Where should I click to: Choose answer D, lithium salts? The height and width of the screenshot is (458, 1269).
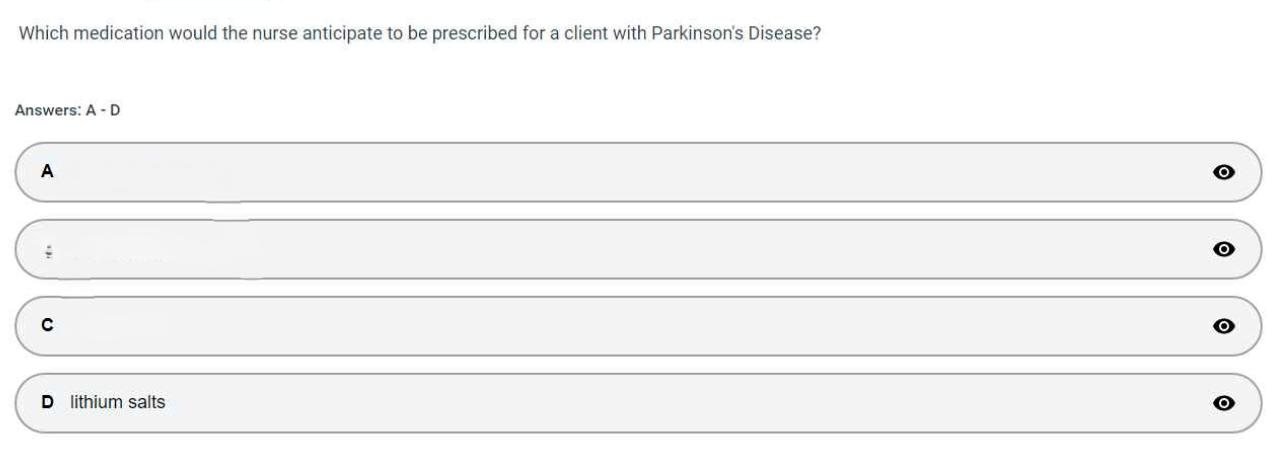(x=600, y=403)
